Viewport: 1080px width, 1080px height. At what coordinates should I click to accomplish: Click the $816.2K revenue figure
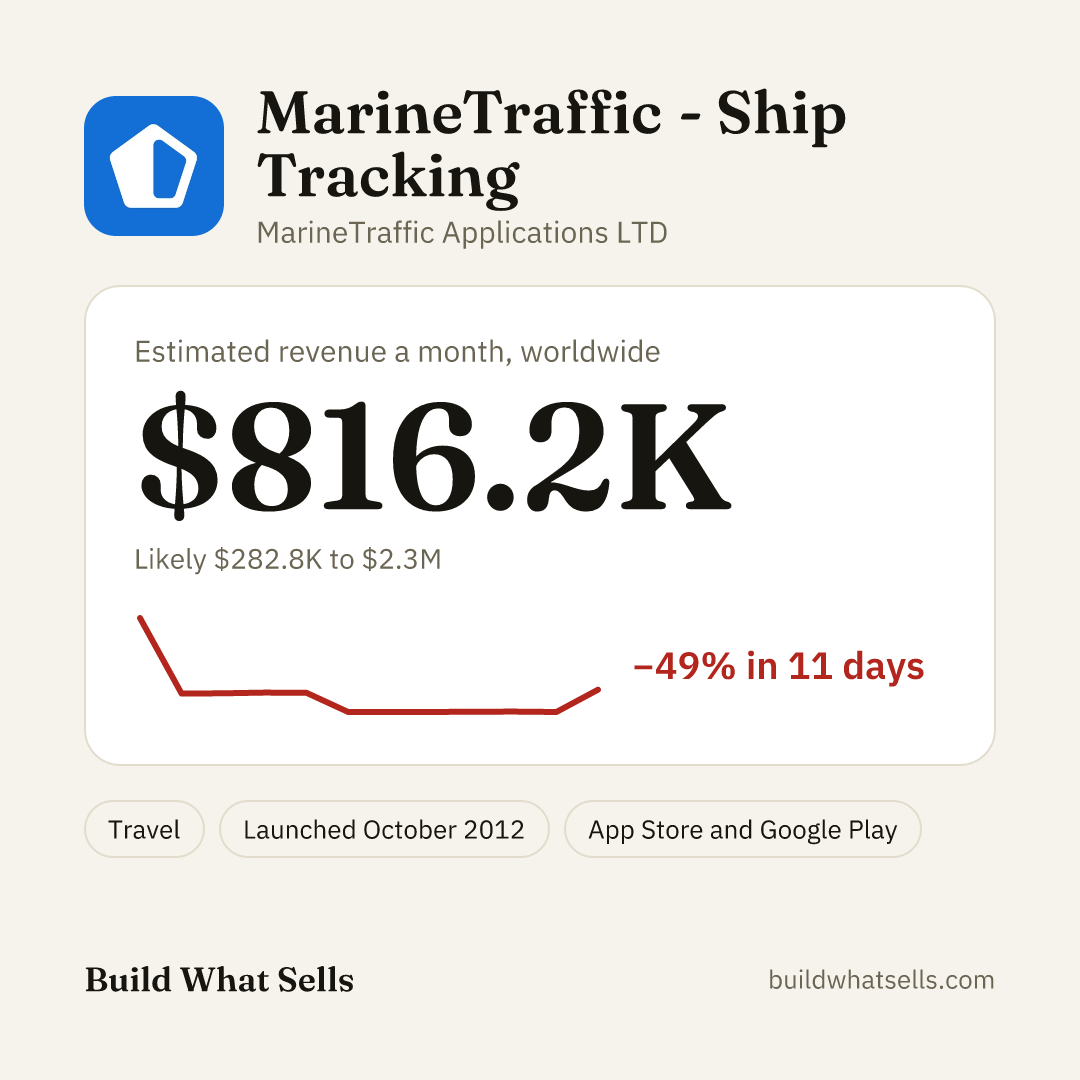(434, 455)
